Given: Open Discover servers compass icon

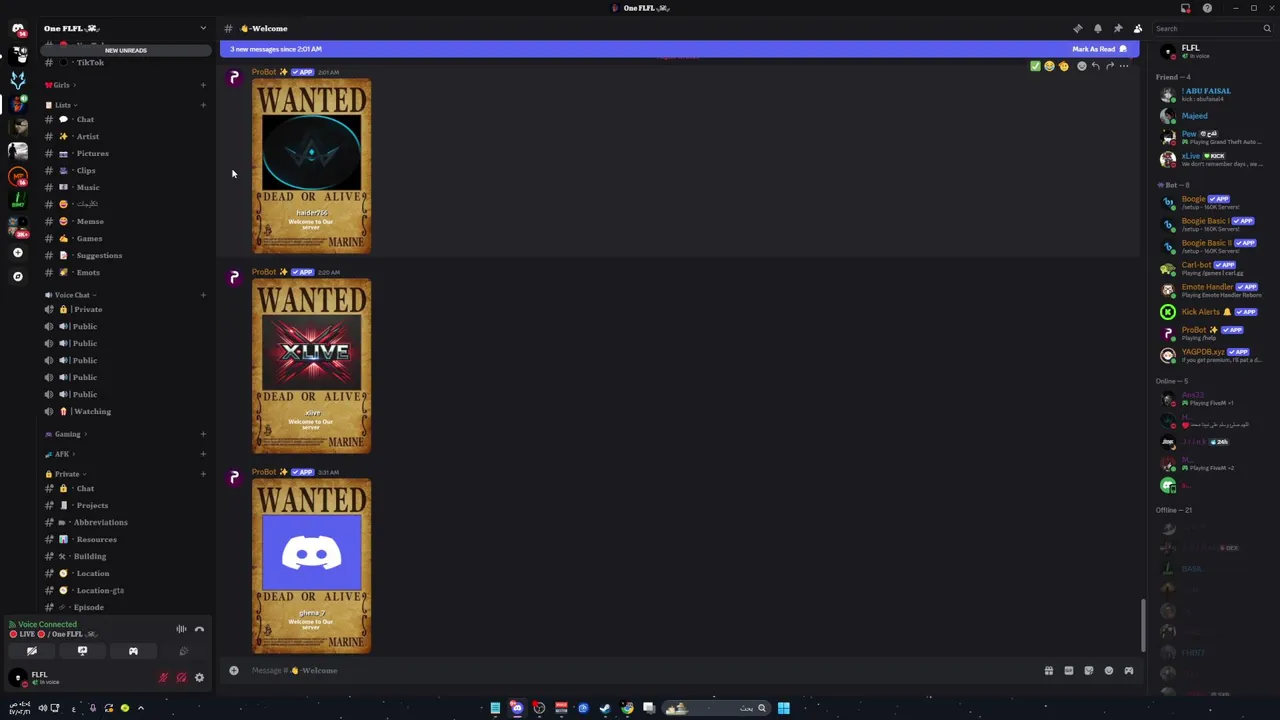Looking at the screenshot, I should [x=17, y=276].
